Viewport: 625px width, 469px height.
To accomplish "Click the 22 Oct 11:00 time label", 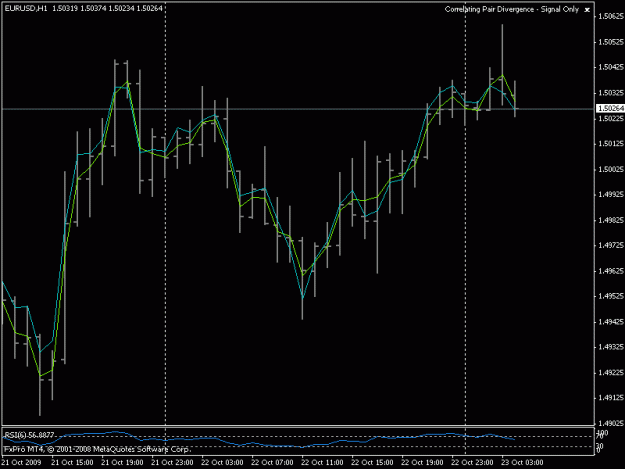I will tap(322, 462).
